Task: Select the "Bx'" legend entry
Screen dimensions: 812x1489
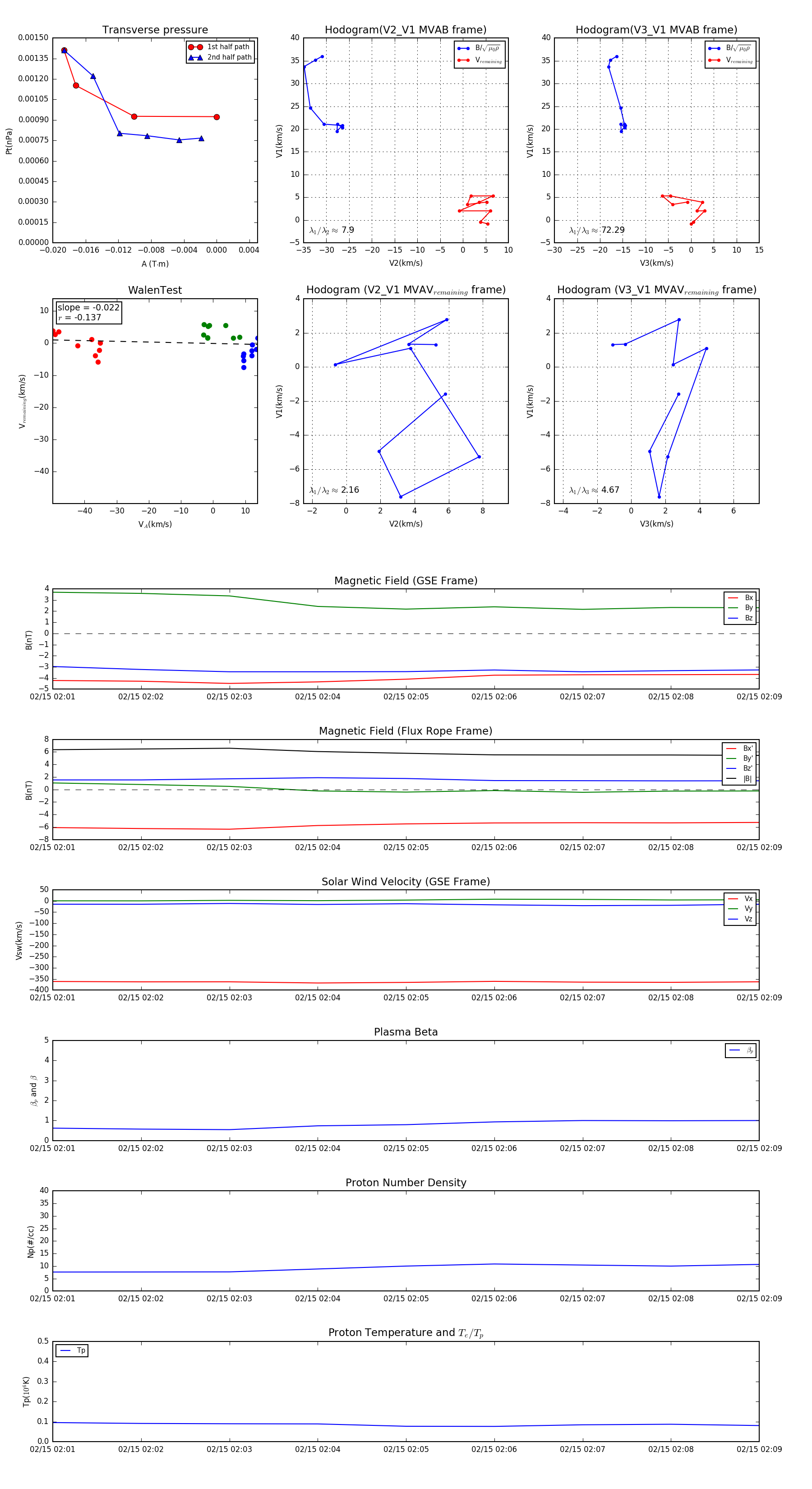Action: [x=740, y=749]
